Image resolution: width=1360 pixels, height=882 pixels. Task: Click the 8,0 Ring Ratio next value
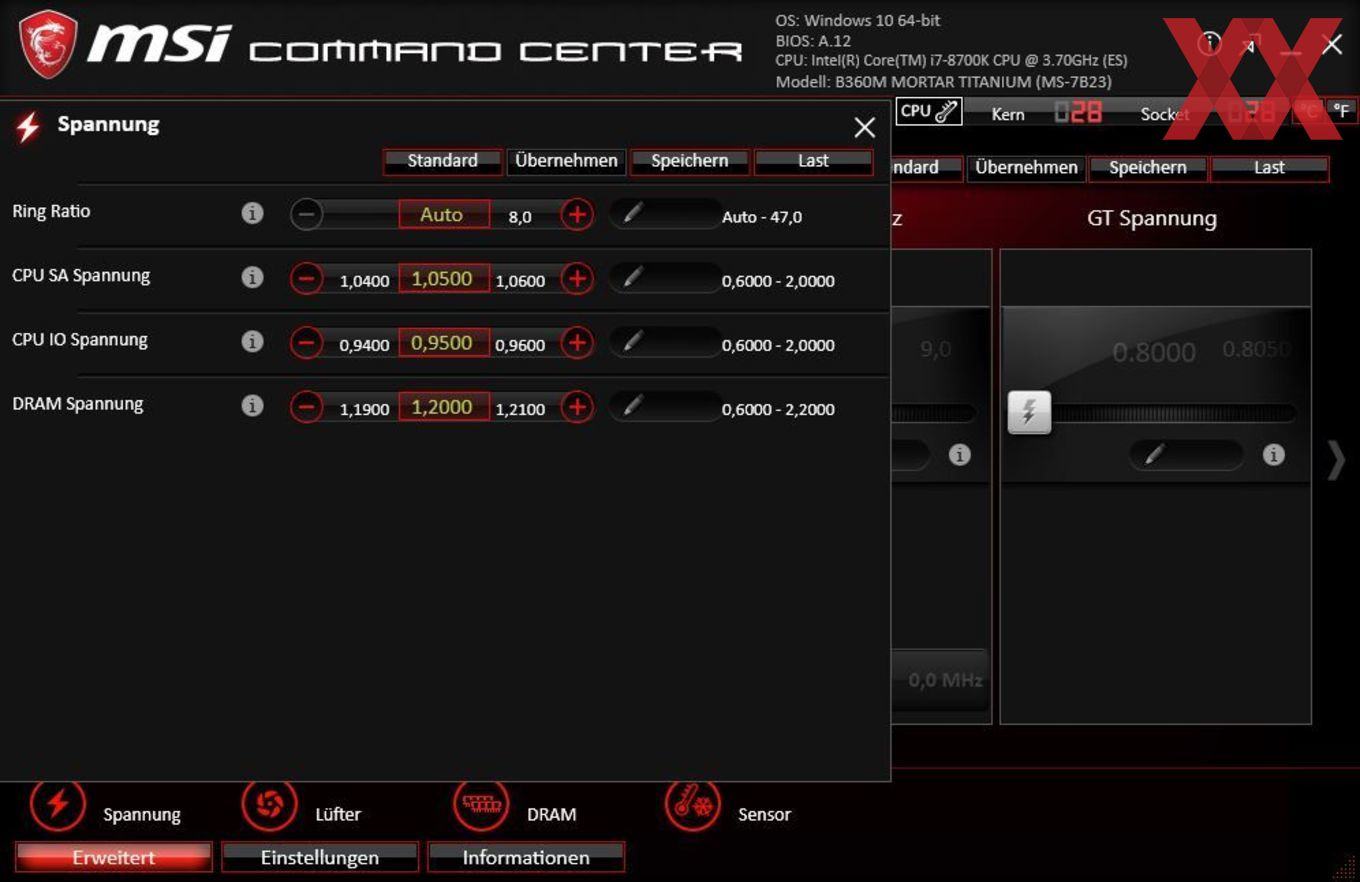(520, 216)
